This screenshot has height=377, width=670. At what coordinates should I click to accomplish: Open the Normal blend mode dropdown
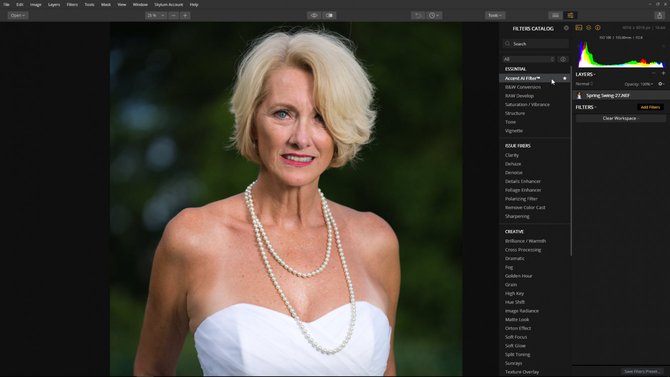coord(584,84)
